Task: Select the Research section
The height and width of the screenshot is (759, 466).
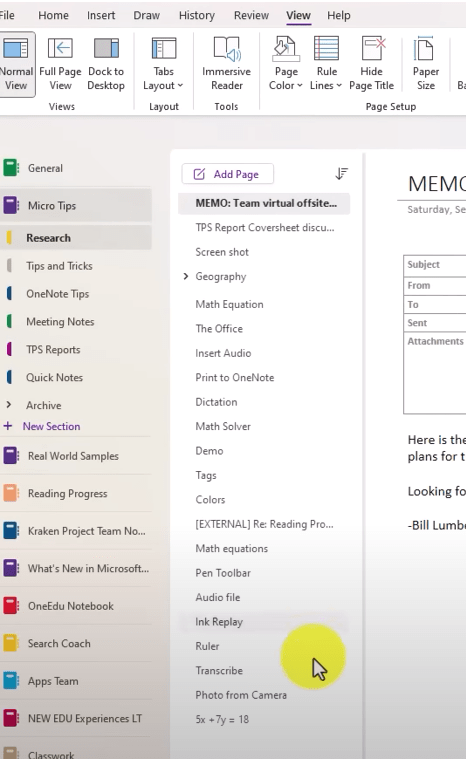Action: (x=75, y=238)
